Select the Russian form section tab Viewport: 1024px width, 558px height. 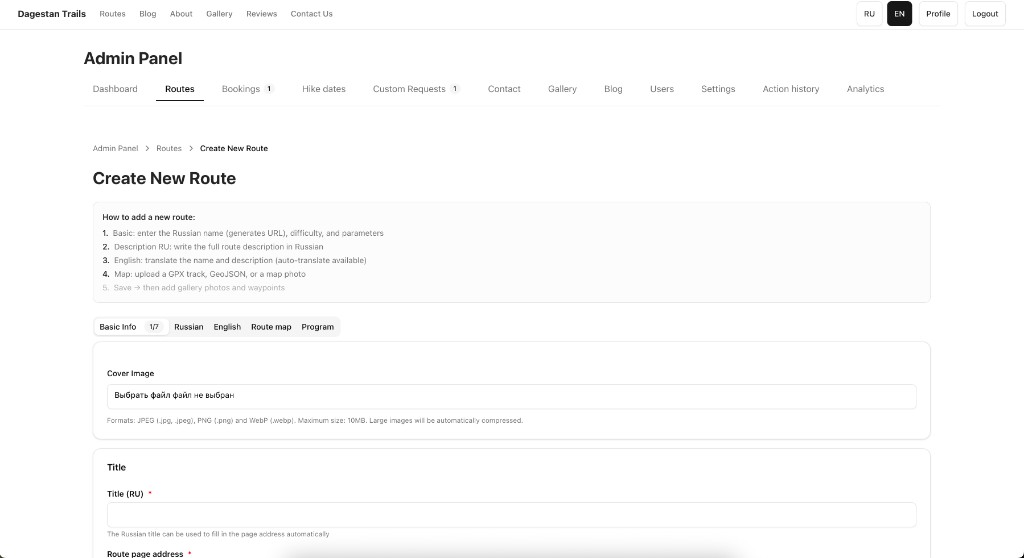pyautogui.click(x=188, y=327)
